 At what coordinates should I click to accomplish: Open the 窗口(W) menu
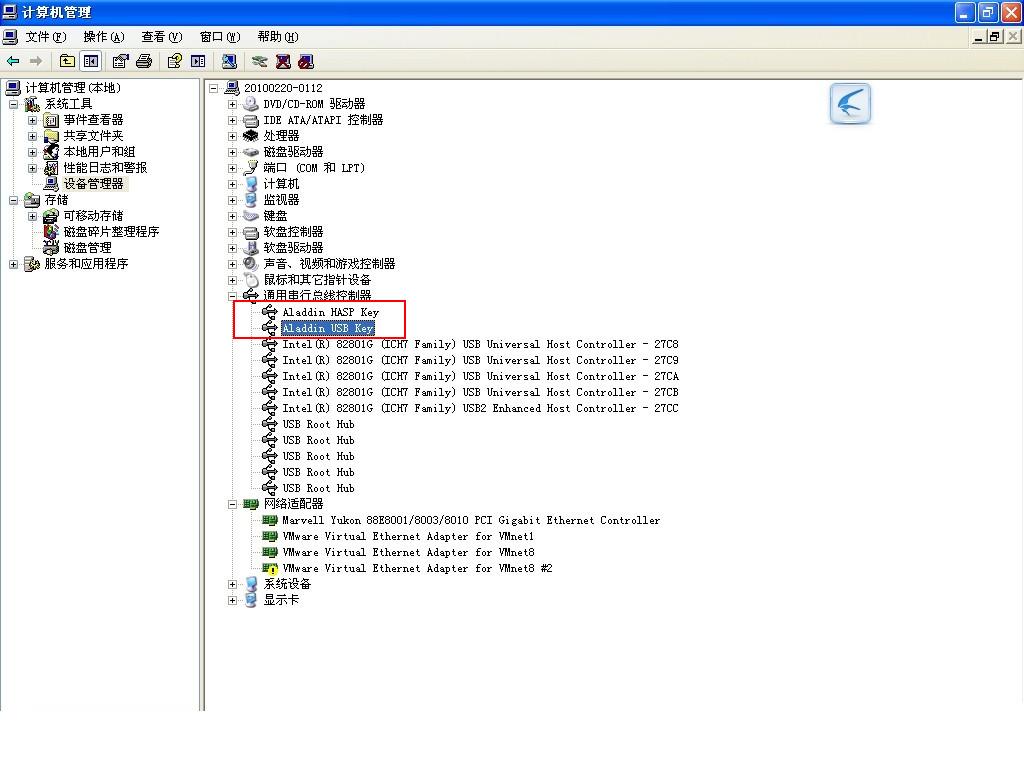(220, 37)
